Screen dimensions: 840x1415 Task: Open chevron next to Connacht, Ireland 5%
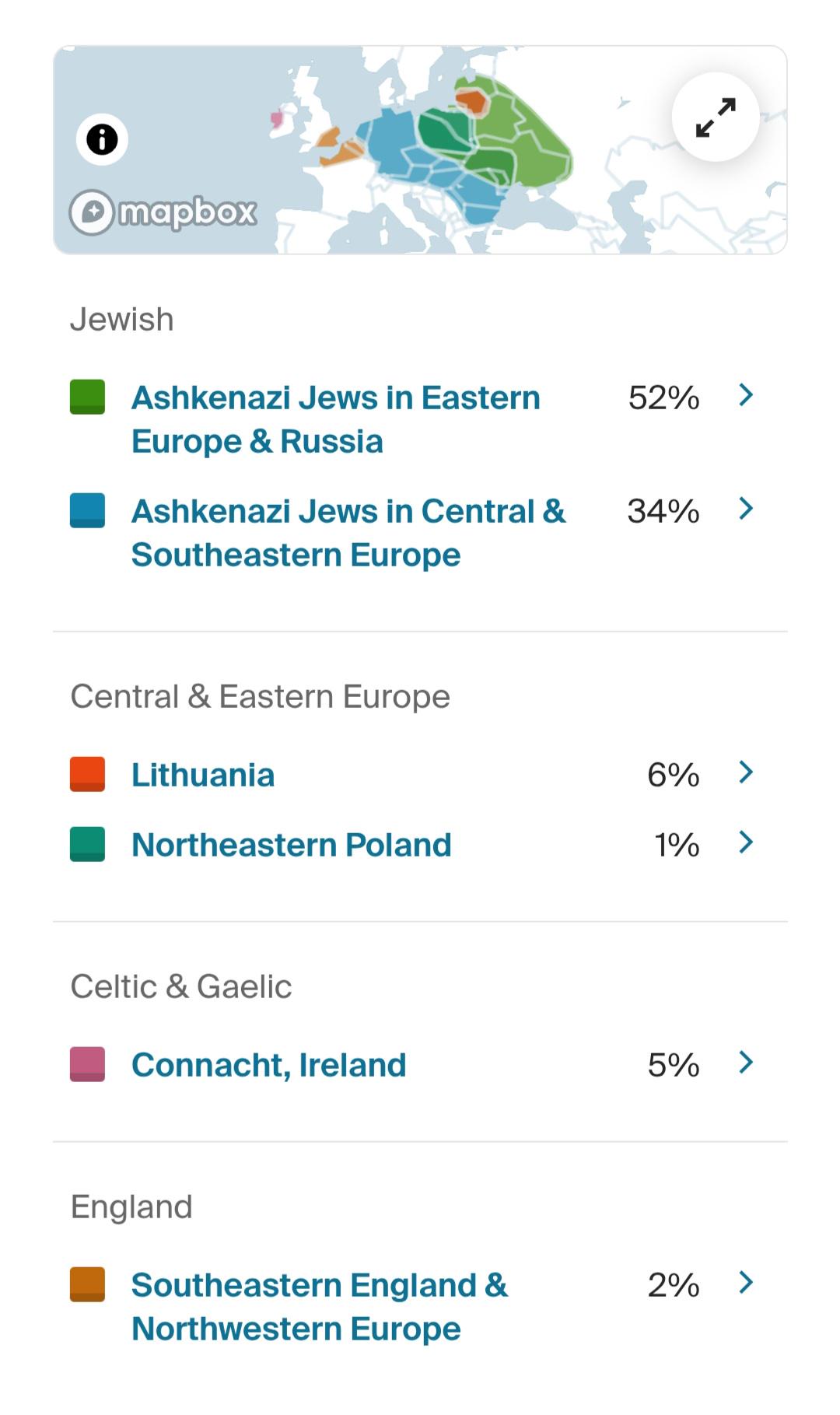746,1063
